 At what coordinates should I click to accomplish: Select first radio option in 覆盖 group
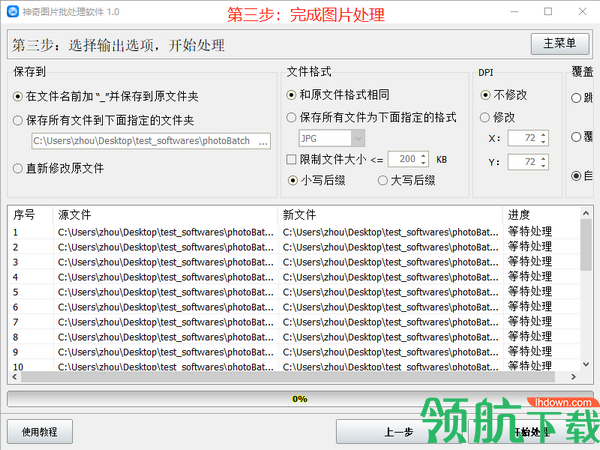576,98
